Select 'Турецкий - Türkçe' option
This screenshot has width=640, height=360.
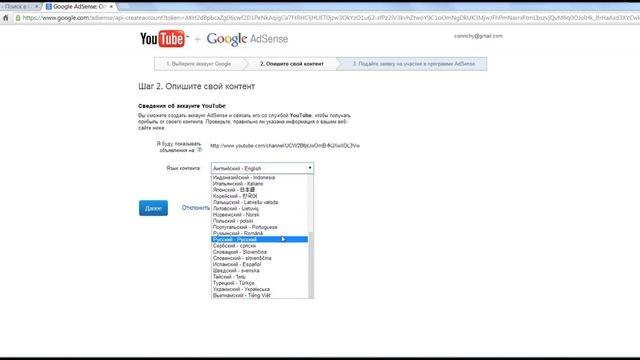point(260,283)
